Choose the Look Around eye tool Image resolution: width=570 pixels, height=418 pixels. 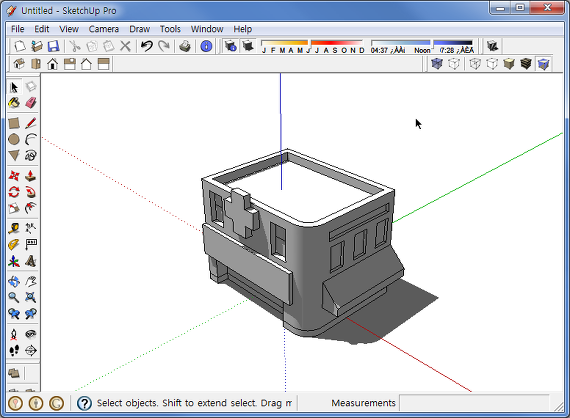coord(31,334)
